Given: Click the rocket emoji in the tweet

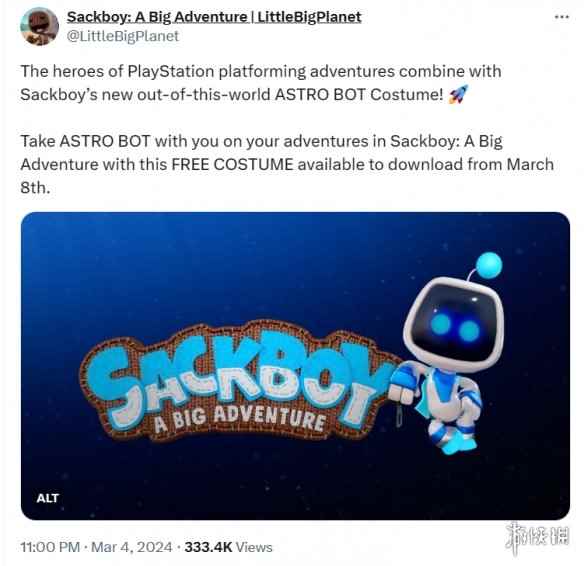Looking at the screenshot, I should tap(458, 94).
